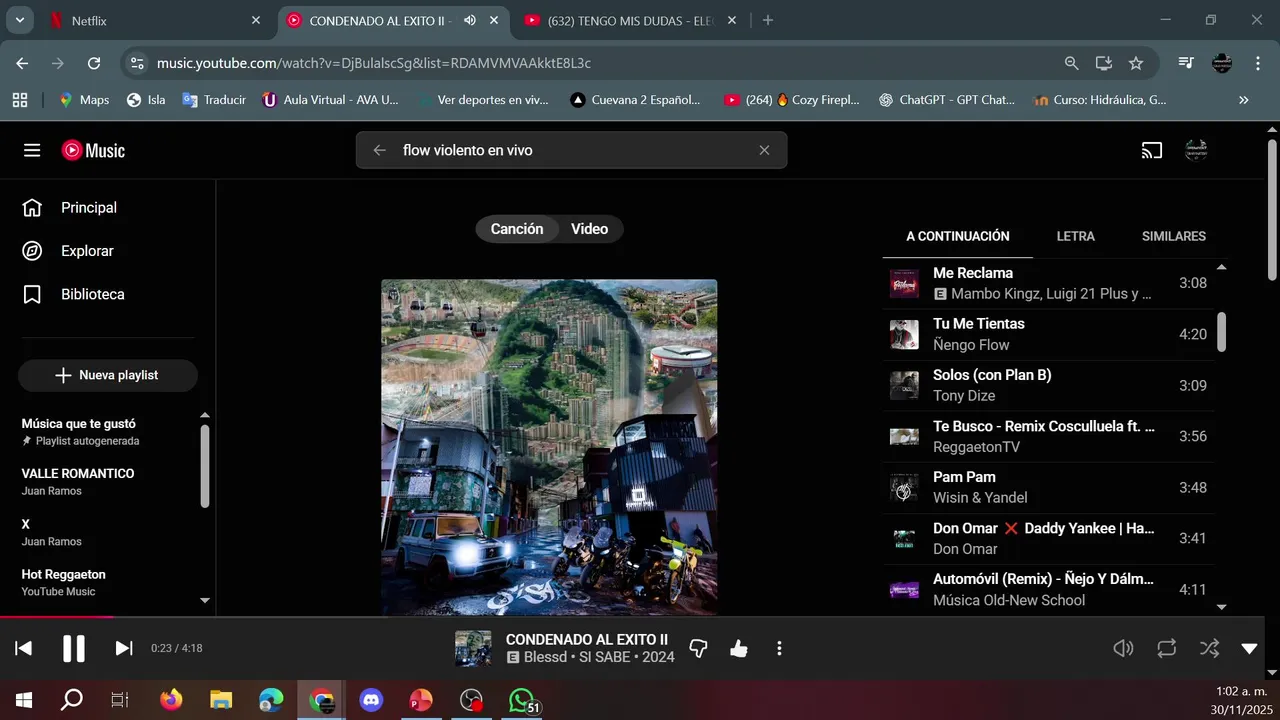Screen dimensions: 1280x720
Task: Open Música que te gustó playlist
Action: 108,431
